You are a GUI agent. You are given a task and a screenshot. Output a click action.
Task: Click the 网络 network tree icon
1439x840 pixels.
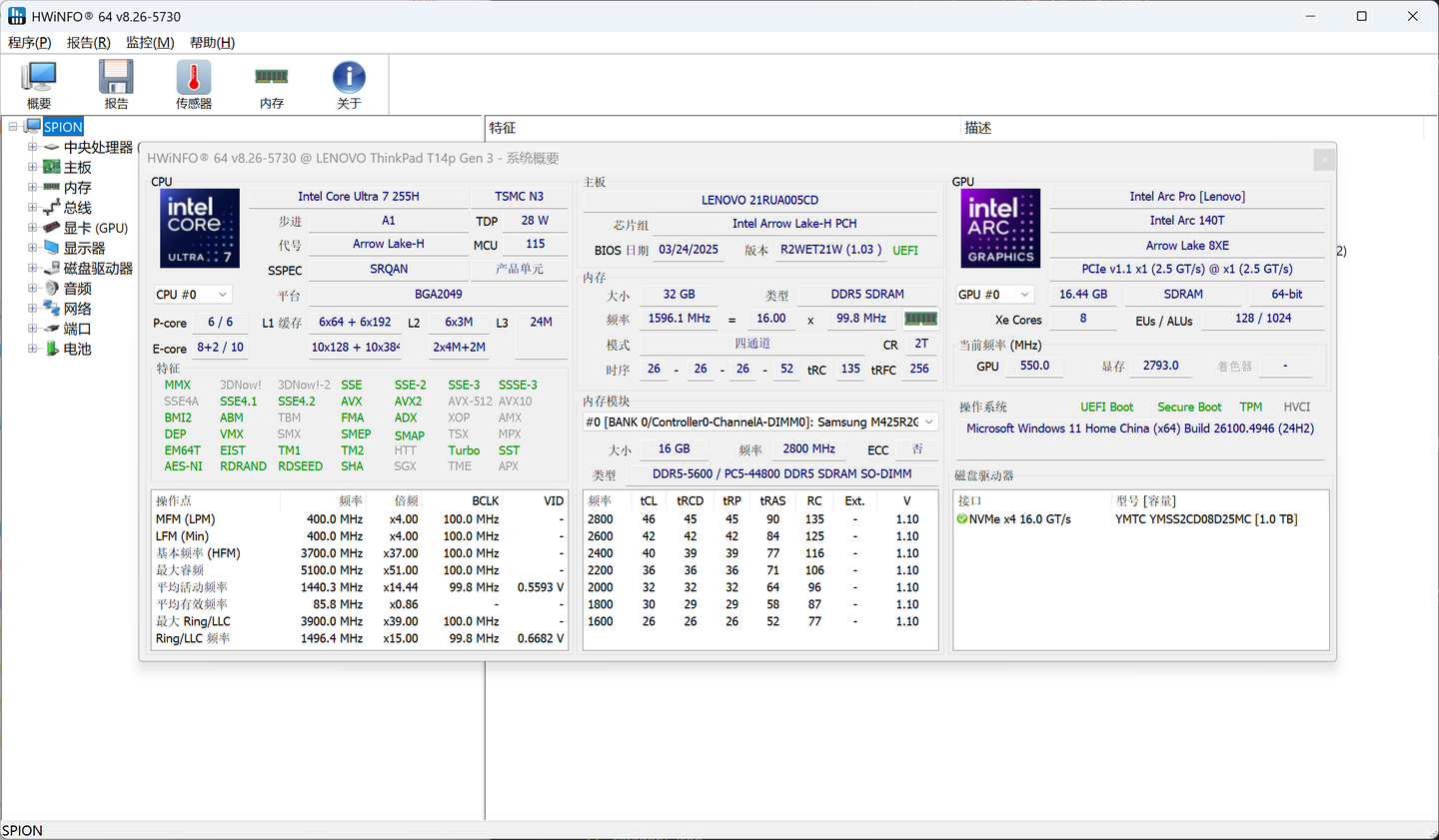click(52, 308)
